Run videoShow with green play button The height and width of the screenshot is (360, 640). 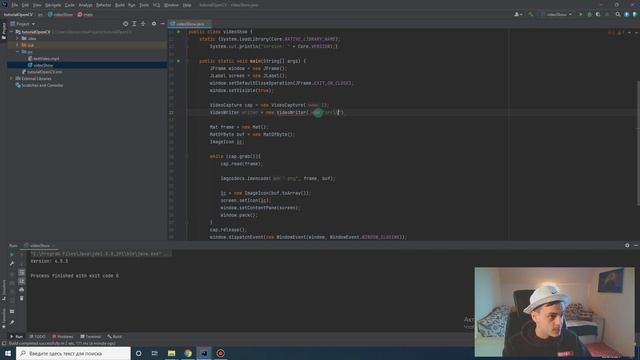click(x=581, y=14)
